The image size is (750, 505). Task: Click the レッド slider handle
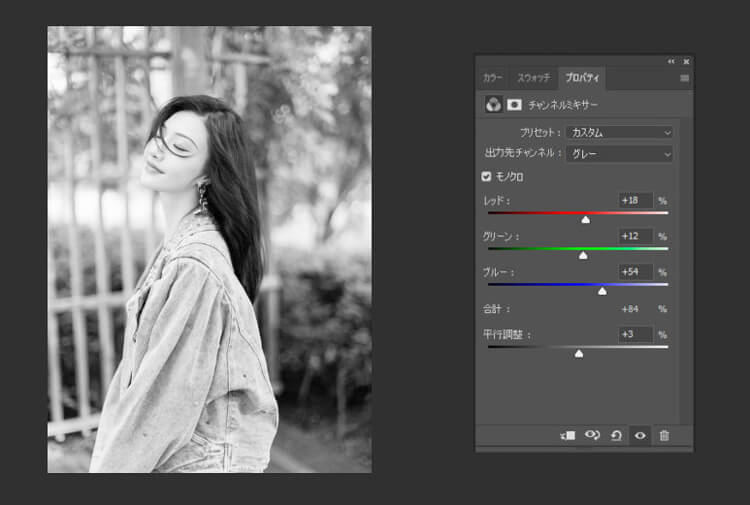pyautogui.click(x=585, y=219)
